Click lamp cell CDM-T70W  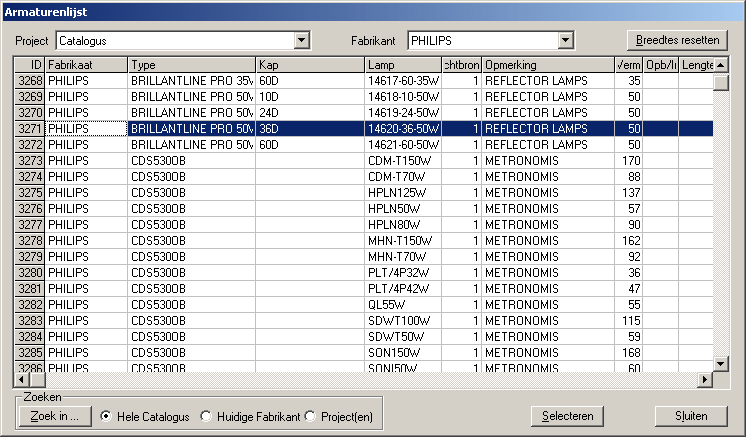click(403, 177)
